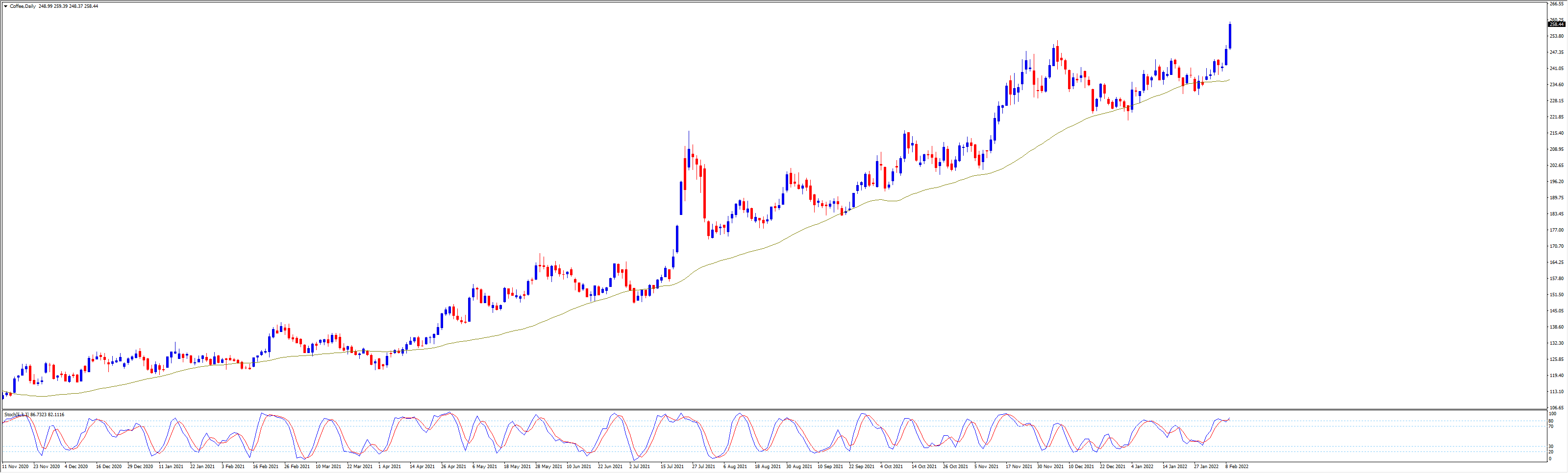Click the 16 Feb 2021 date label
This screenshot has height=473, width=1568.
click(x=265, y=467)
